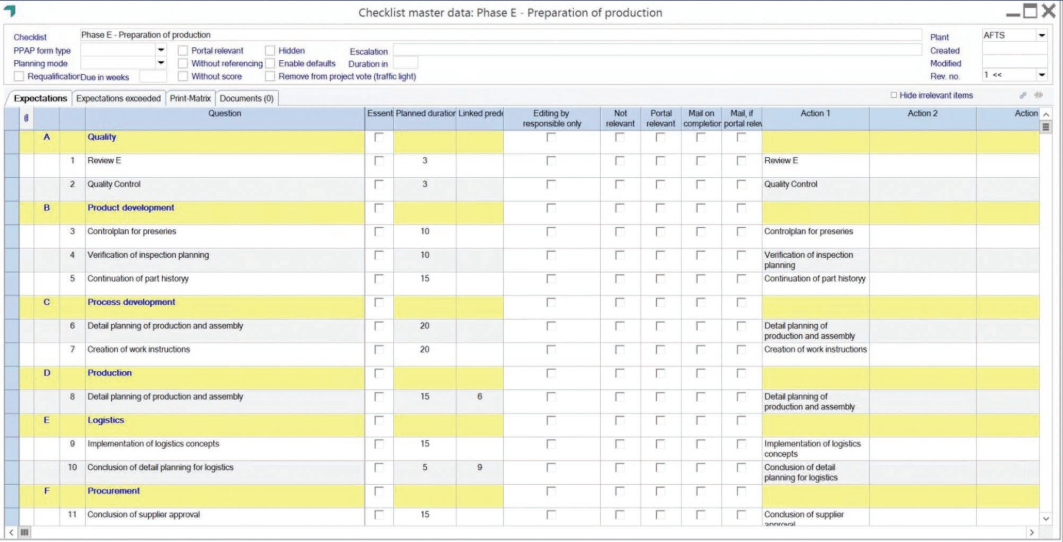Tick the Essential checkbox for Review E row
The height and width of the screenshot is (542, 1063).
(379, 161)
